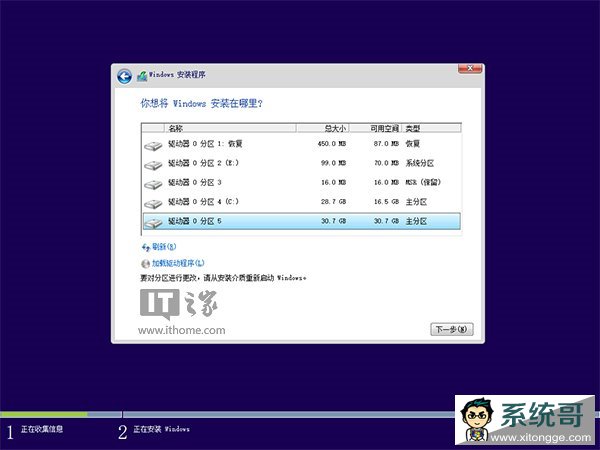Click the Windows Setup program icon
The height and width of the screenshot is (450, 600).
pos(142,76)
